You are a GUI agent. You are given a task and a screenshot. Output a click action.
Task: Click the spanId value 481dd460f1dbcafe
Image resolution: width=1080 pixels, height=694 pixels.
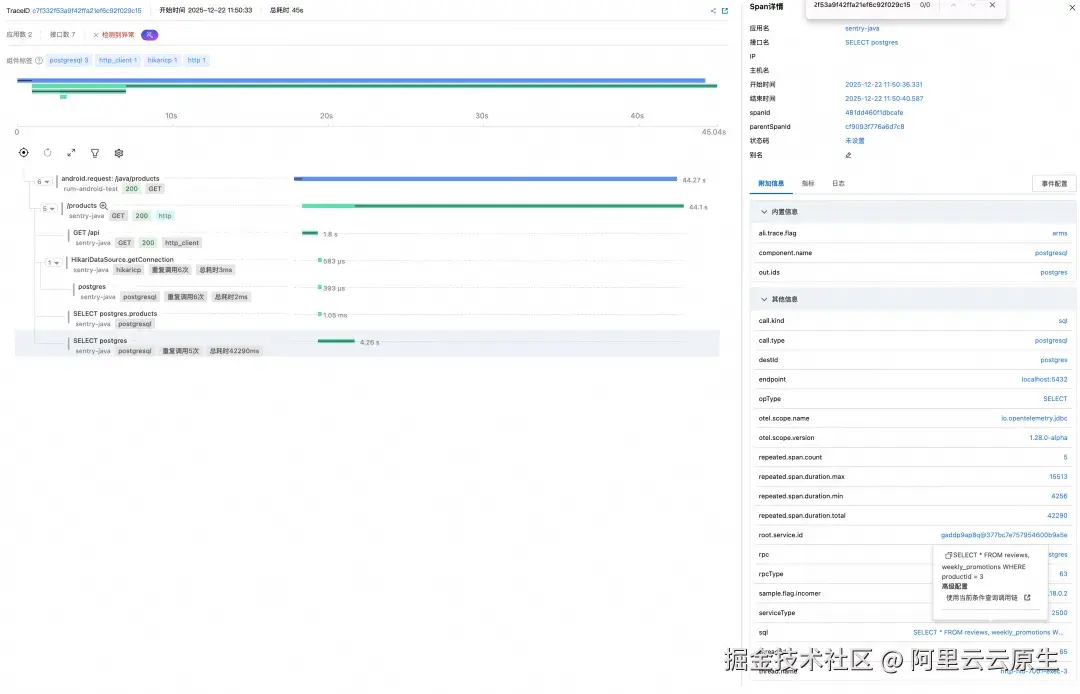[x=874, y=113]
